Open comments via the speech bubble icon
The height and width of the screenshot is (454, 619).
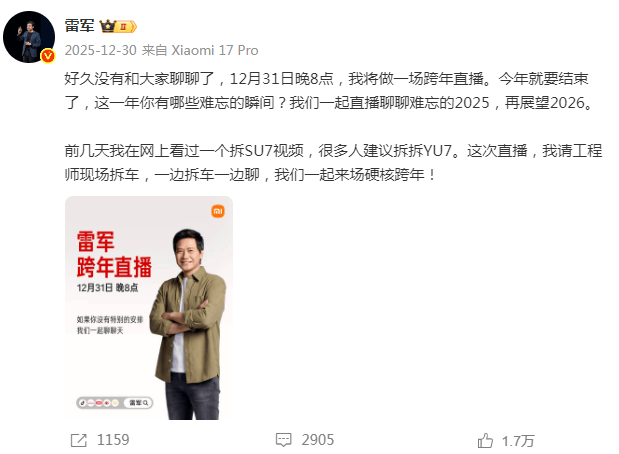click(x=283, y=440)
